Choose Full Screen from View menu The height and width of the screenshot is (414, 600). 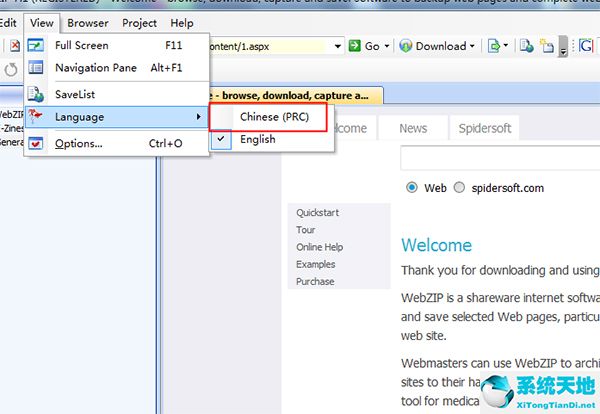pyautogui.click(x=117, y=46)
